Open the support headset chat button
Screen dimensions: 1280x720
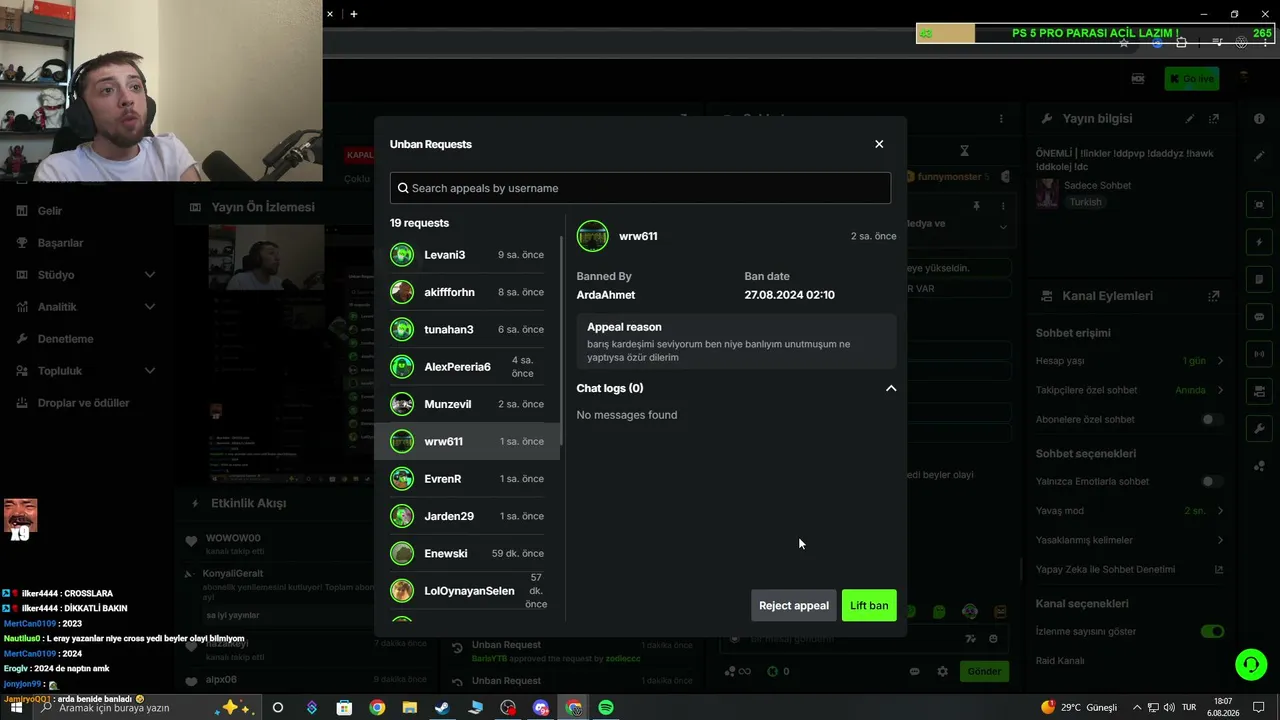[1250, 665]
